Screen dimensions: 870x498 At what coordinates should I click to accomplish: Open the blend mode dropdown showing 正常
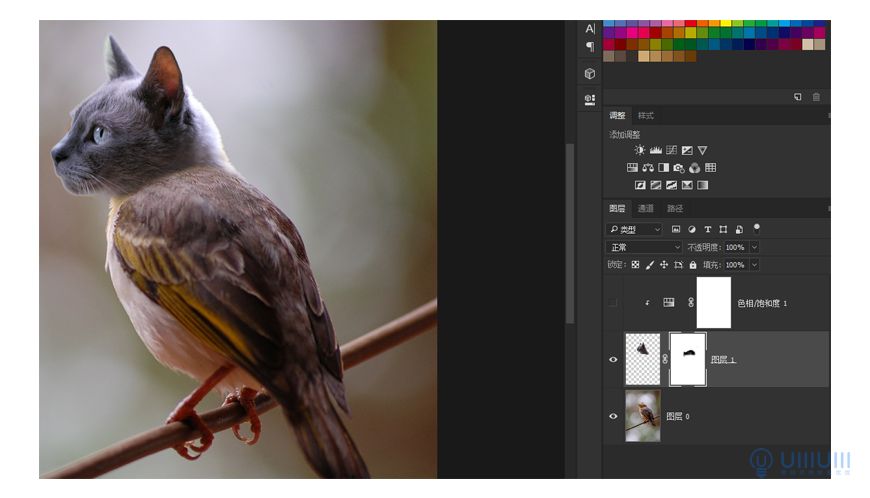tap(645, 247)
